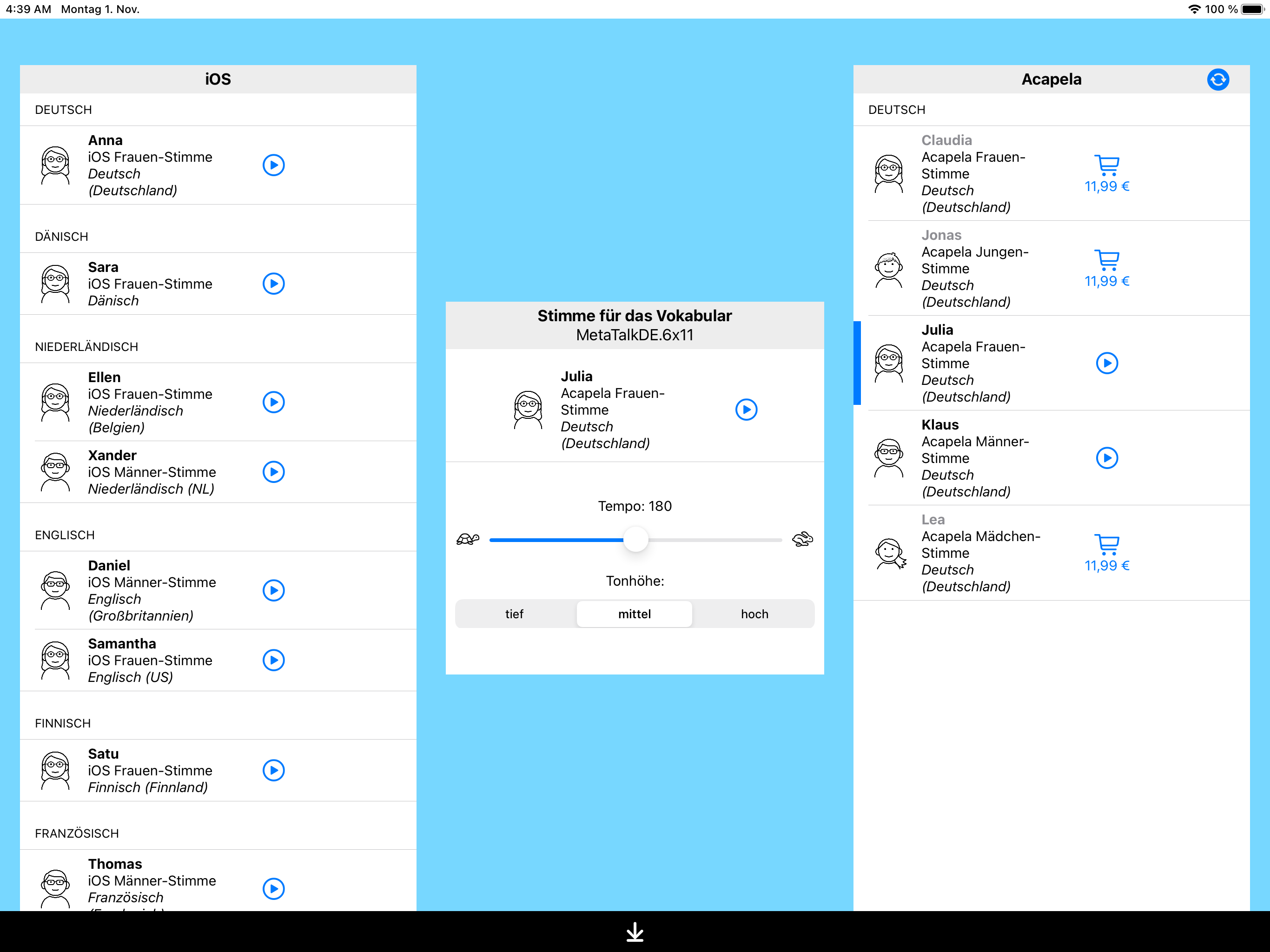
Task: Buy Claudia voice via cart icon
Action: point(1107,165)
